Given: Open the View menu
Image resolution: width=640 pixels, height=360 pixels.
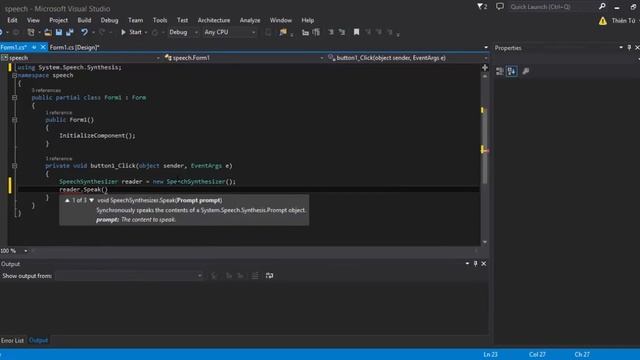Looking at the screenshot, I should point(33,20).
